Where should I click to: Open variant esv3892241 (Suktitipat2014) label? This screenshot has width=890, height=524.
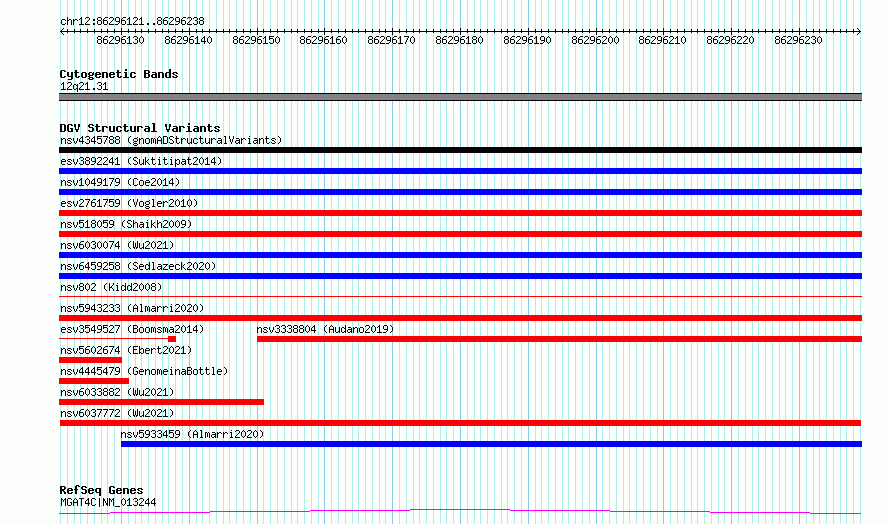pos(141,161)
